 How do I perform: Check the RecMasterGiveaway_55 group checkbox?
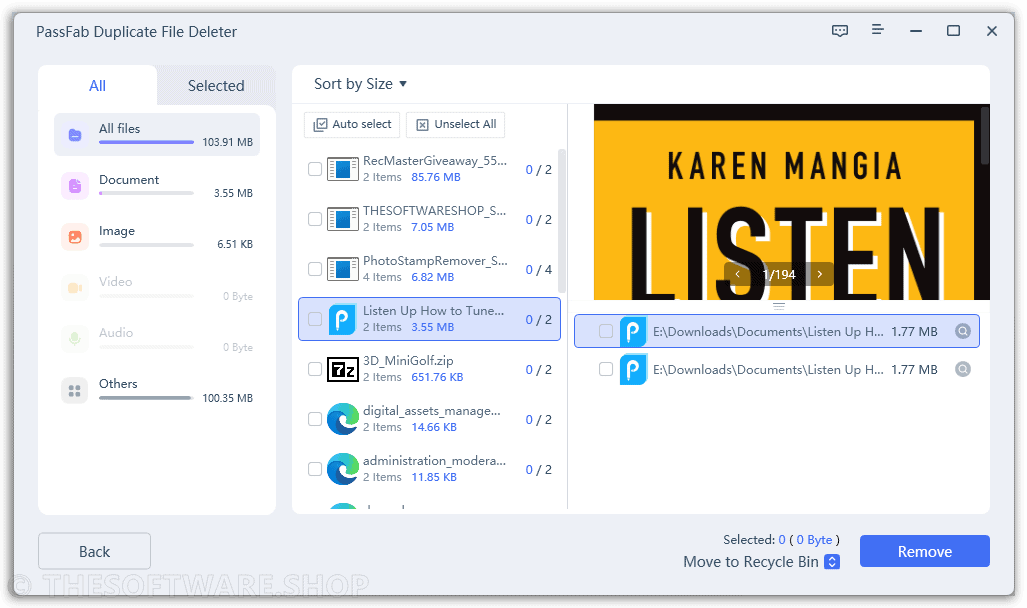click(x=315, y=169)
